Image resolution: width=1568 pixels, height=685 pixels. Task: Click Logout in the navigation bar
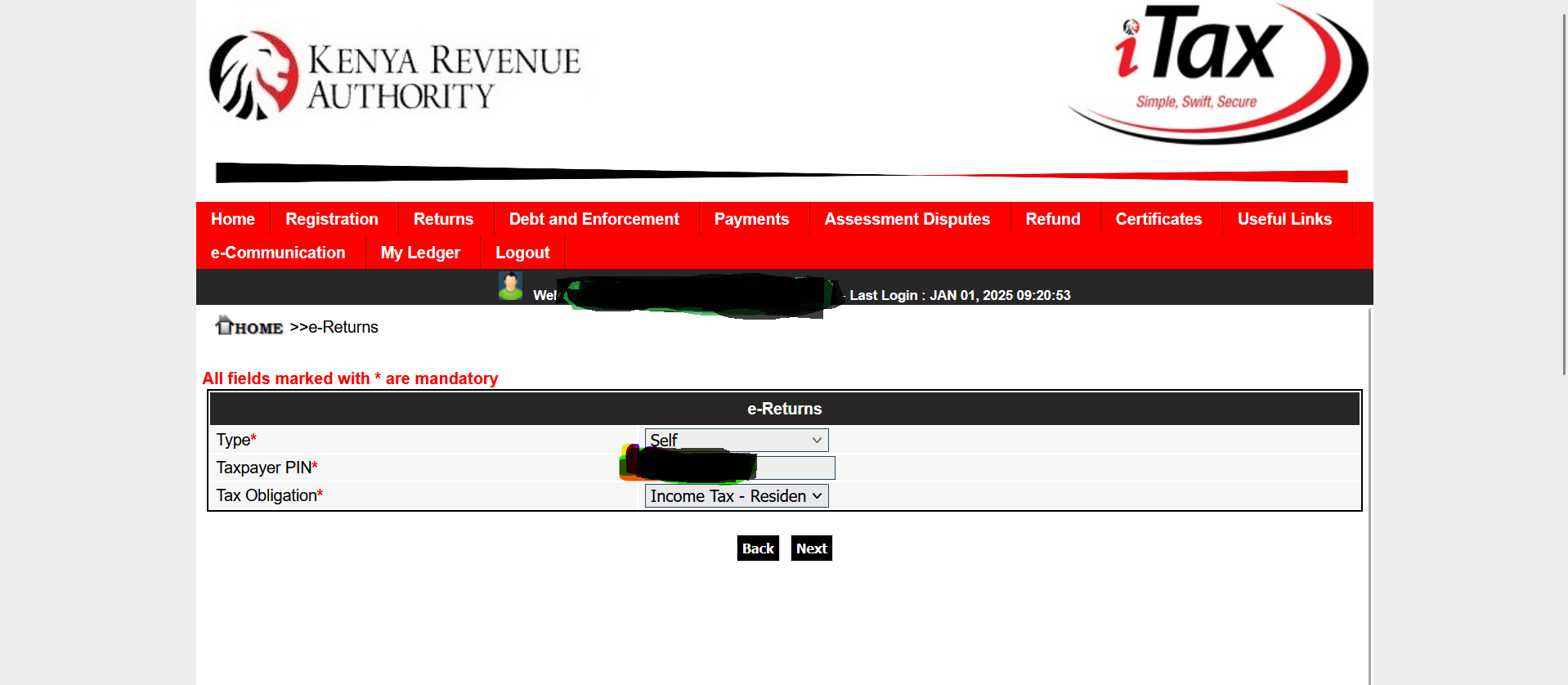522,253
